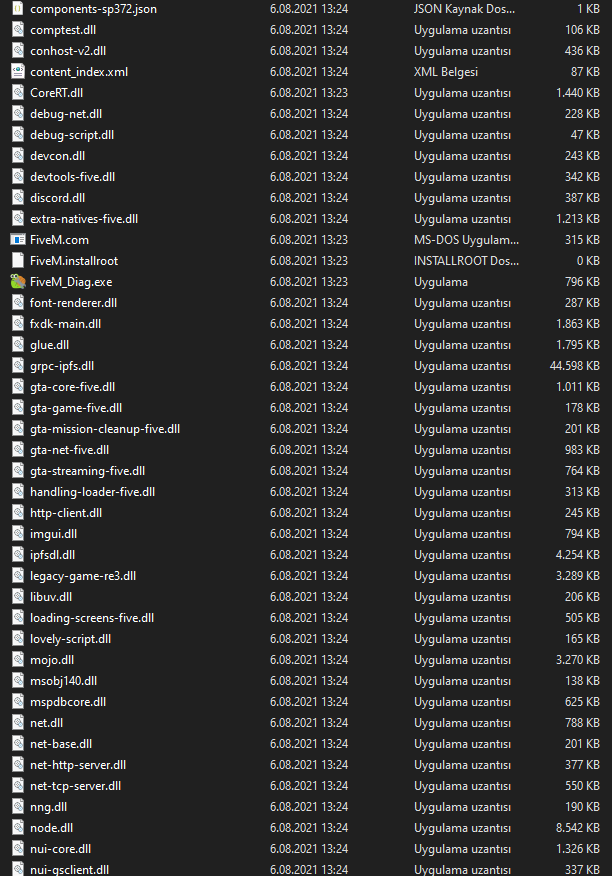Select the net-http-server.dll file name
Viewport: 612px width, 876px height.
(x=78, y=765)
